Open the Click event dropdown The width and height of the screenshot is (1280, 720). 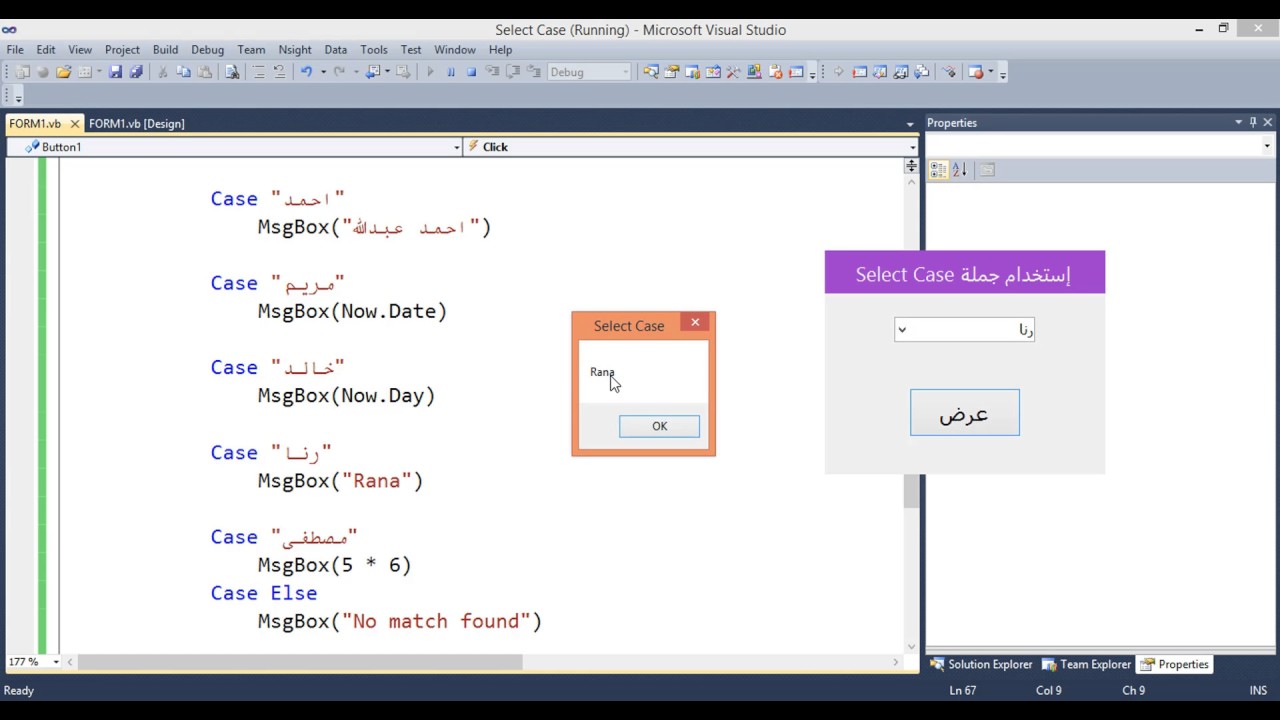912,147
